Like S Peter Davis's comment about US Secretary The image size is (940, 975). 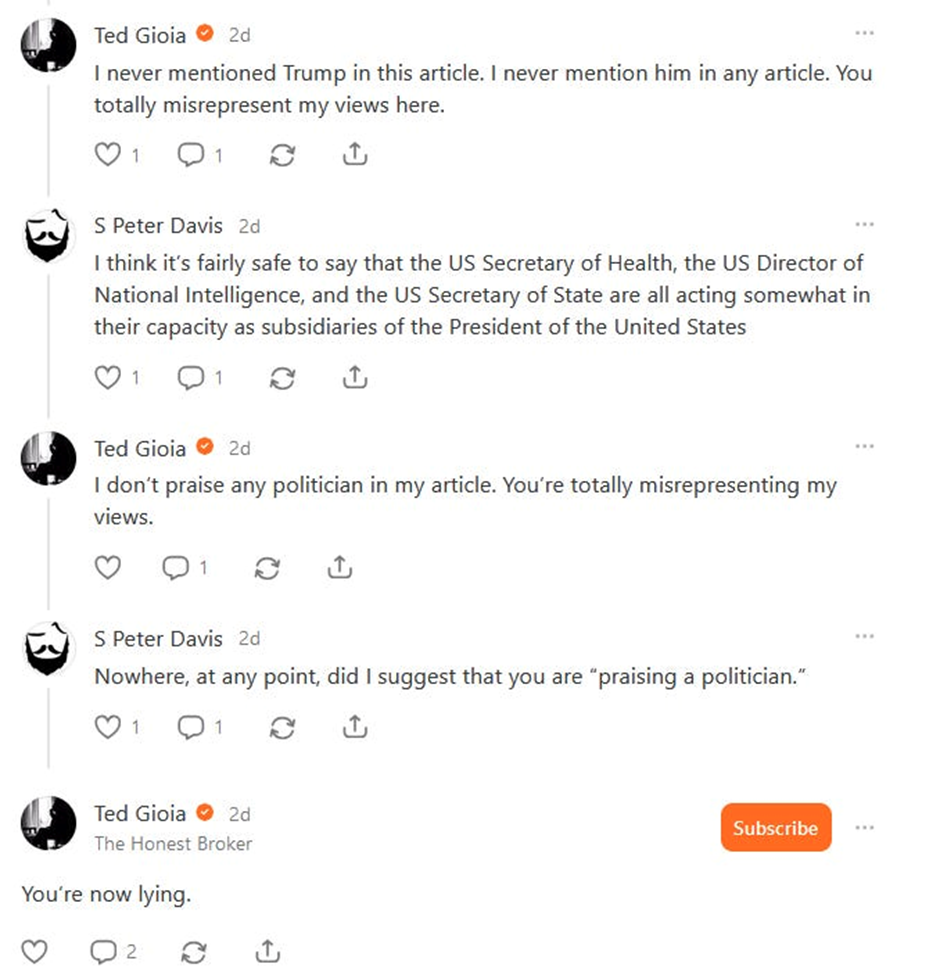click(107, 377)
